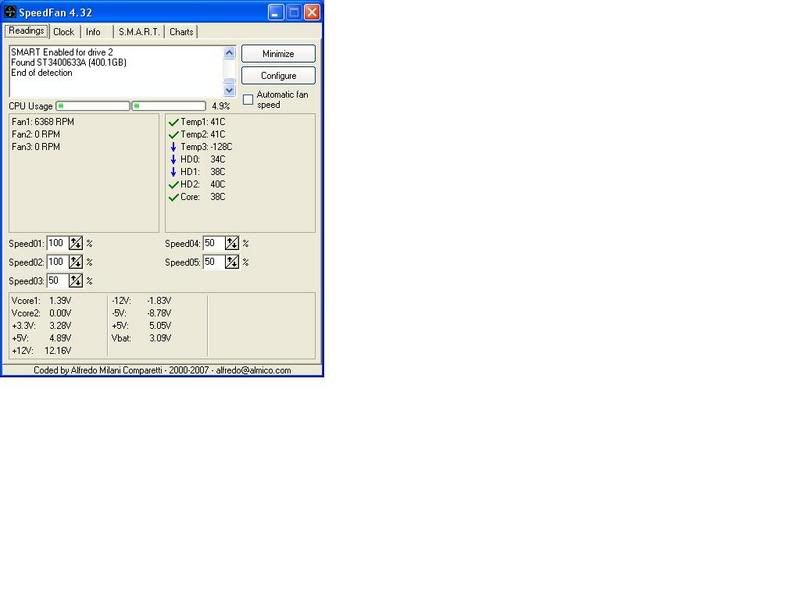Click 'Found ST3400633A (400.1GB)' log line
The width and height of the screenshot is (800, 600).
[69, 62]
